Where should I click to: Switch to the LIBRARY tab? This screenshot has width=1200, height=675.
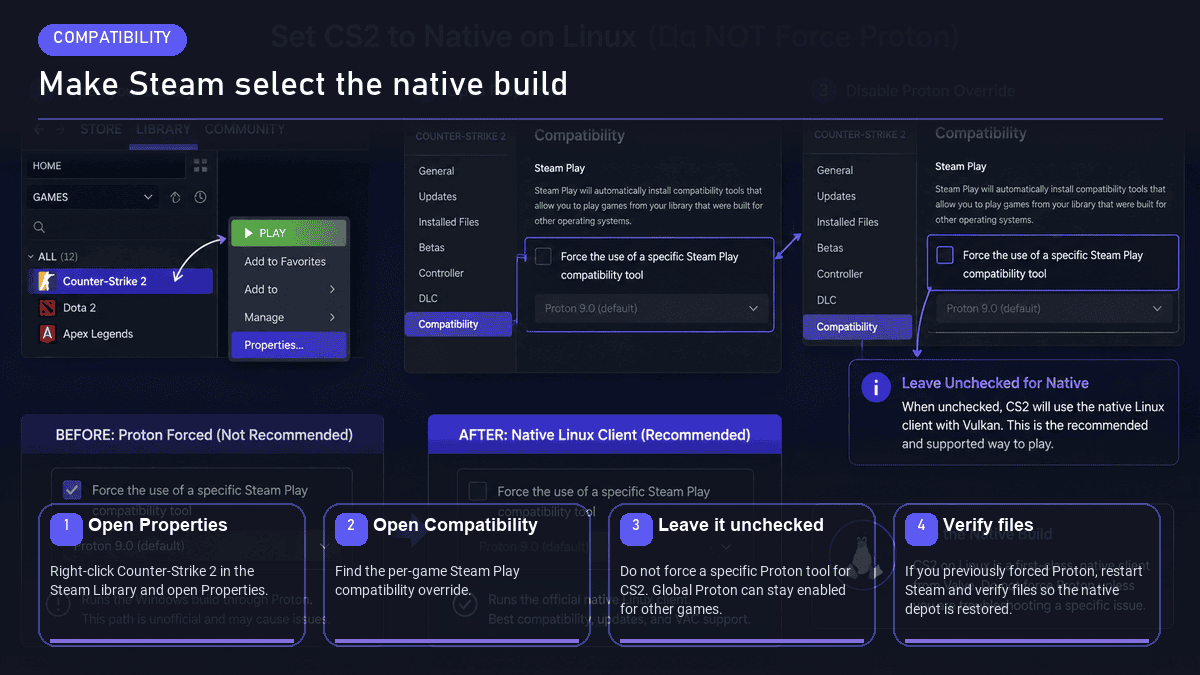(x=163, y=130)
